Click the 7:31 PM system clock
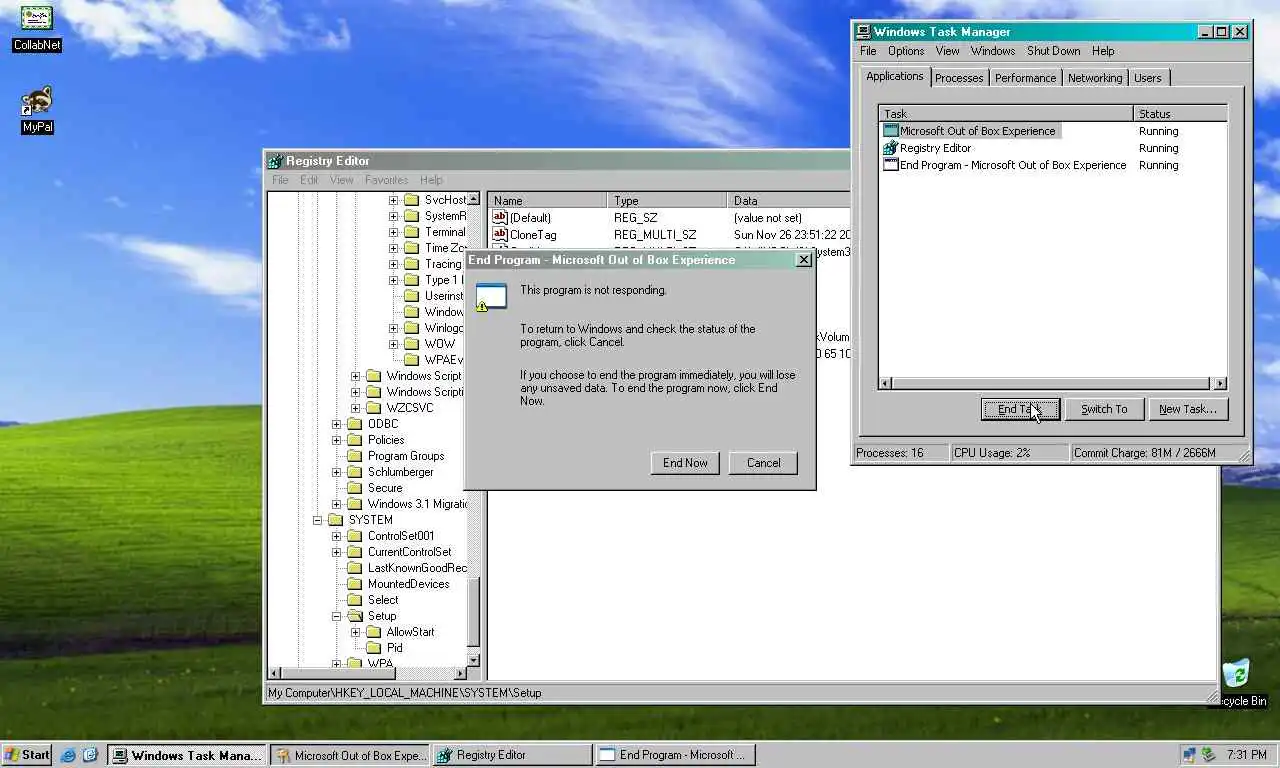The image size is (1280, 768). point(1246,755)
